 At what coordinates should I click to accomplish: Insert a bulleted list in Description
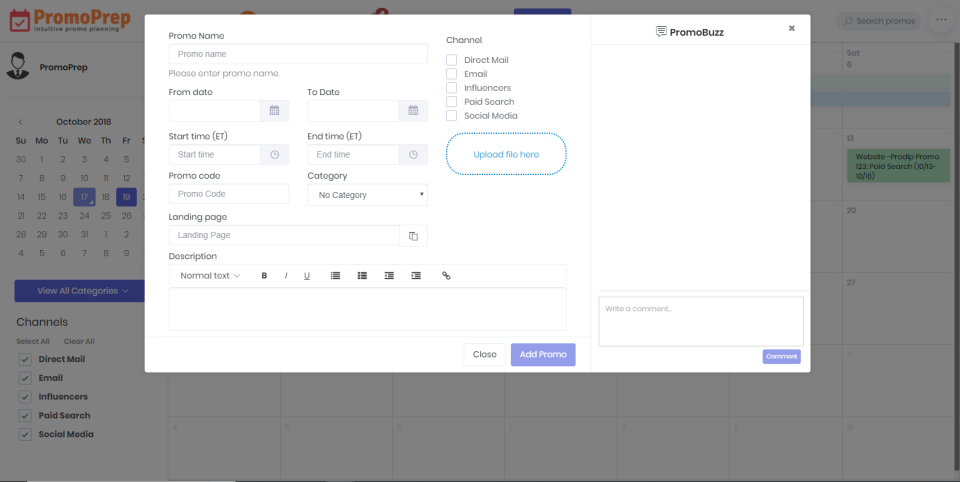point(362,276)
